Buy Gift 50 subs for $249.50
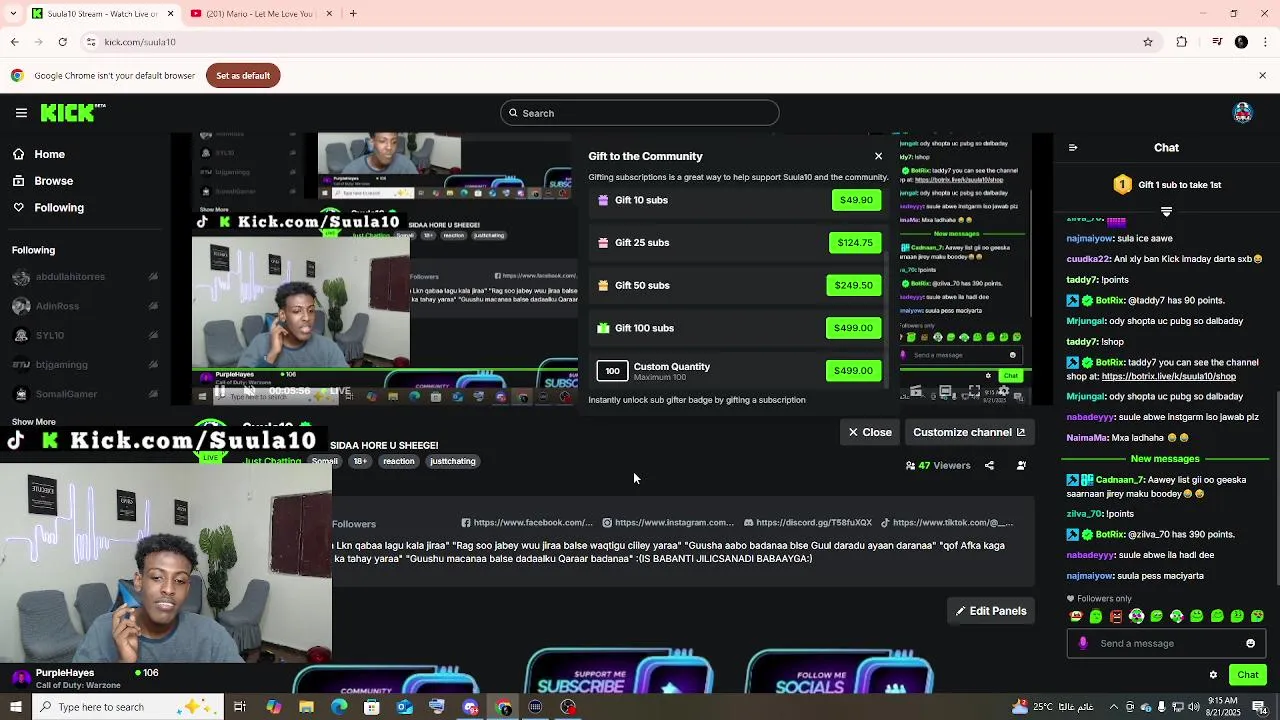Viewport: 1280px width, 720px height. [854, 285]
